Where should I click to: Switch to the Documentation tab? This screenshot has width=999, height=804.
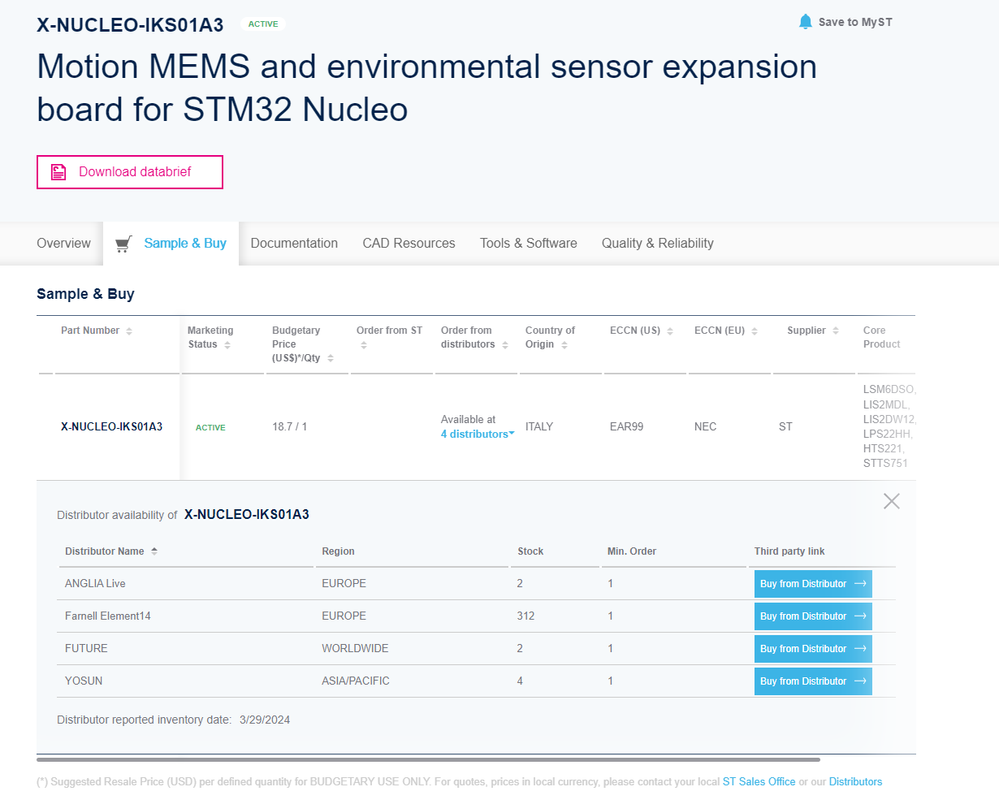pos(294,243)
